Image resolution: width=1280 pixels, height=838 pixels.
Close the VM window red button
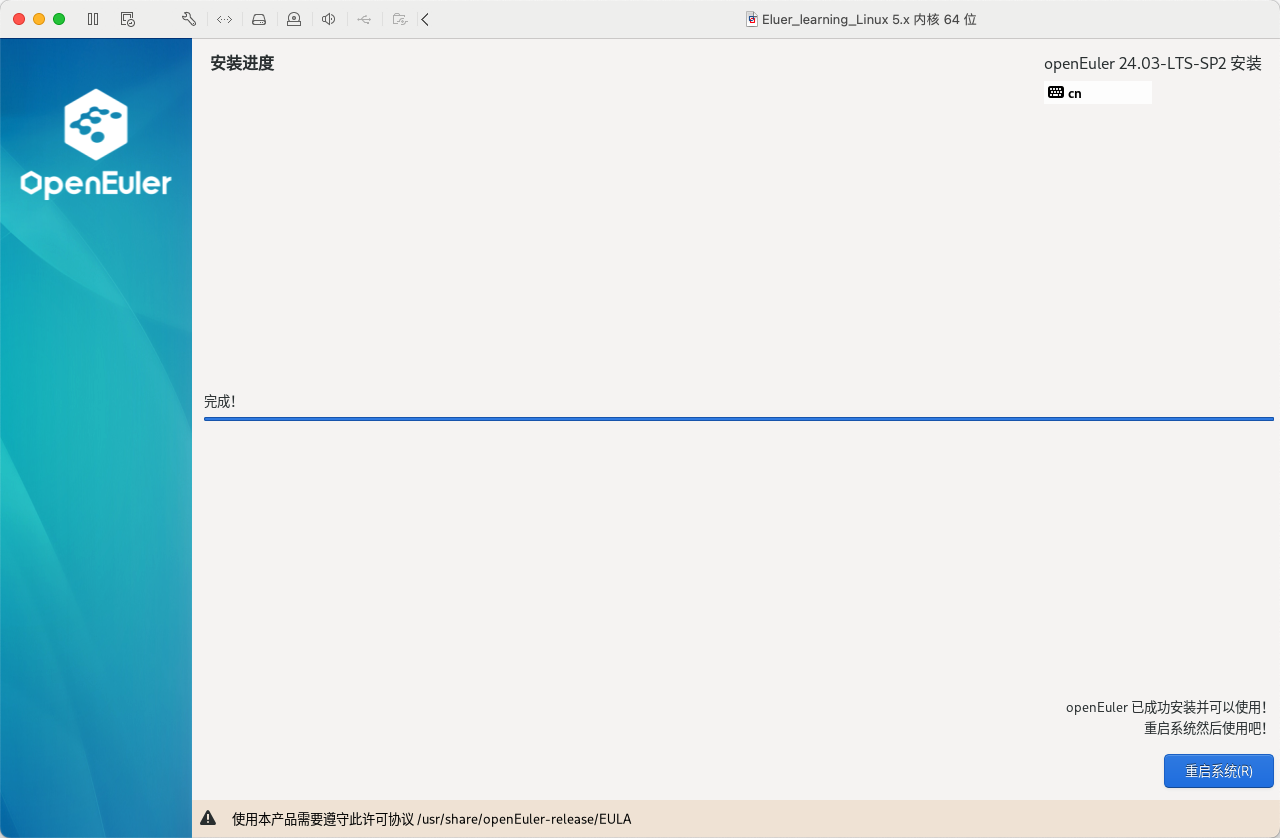tap(19, 19)
